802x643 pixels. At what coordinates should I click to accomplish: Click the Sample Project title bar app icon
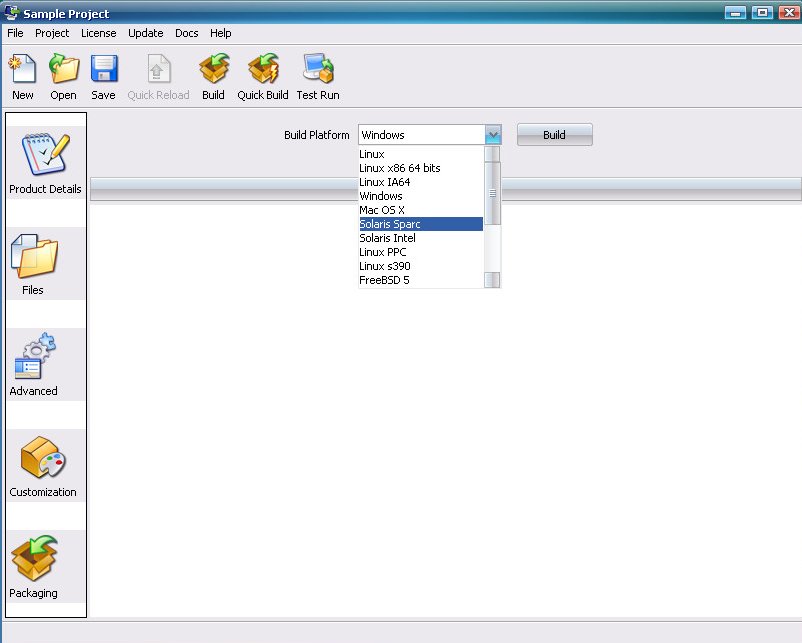click(x=11, y=12)
